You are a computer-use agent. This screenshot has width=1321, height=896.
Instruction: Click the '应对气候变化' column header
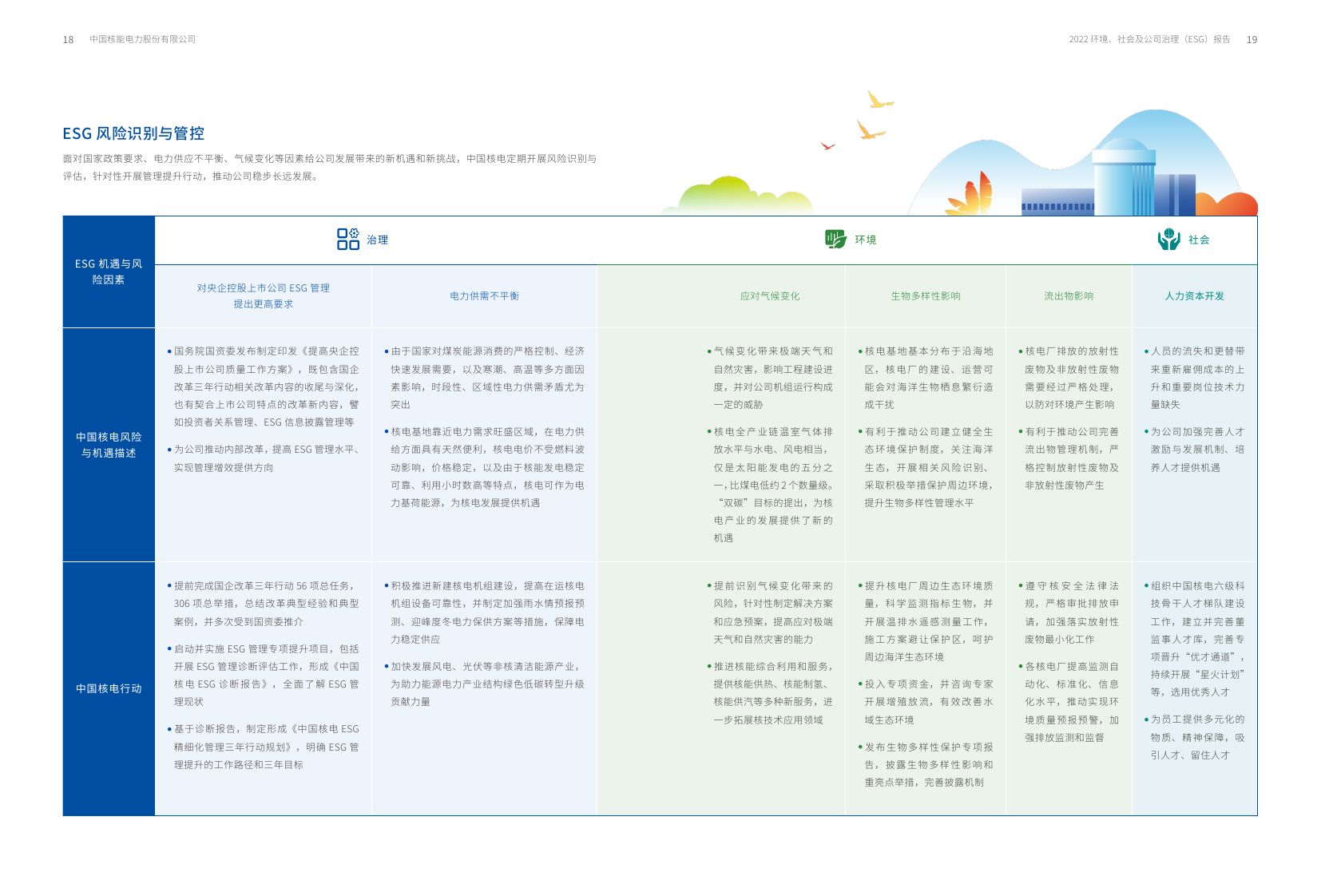click(769, 295)
